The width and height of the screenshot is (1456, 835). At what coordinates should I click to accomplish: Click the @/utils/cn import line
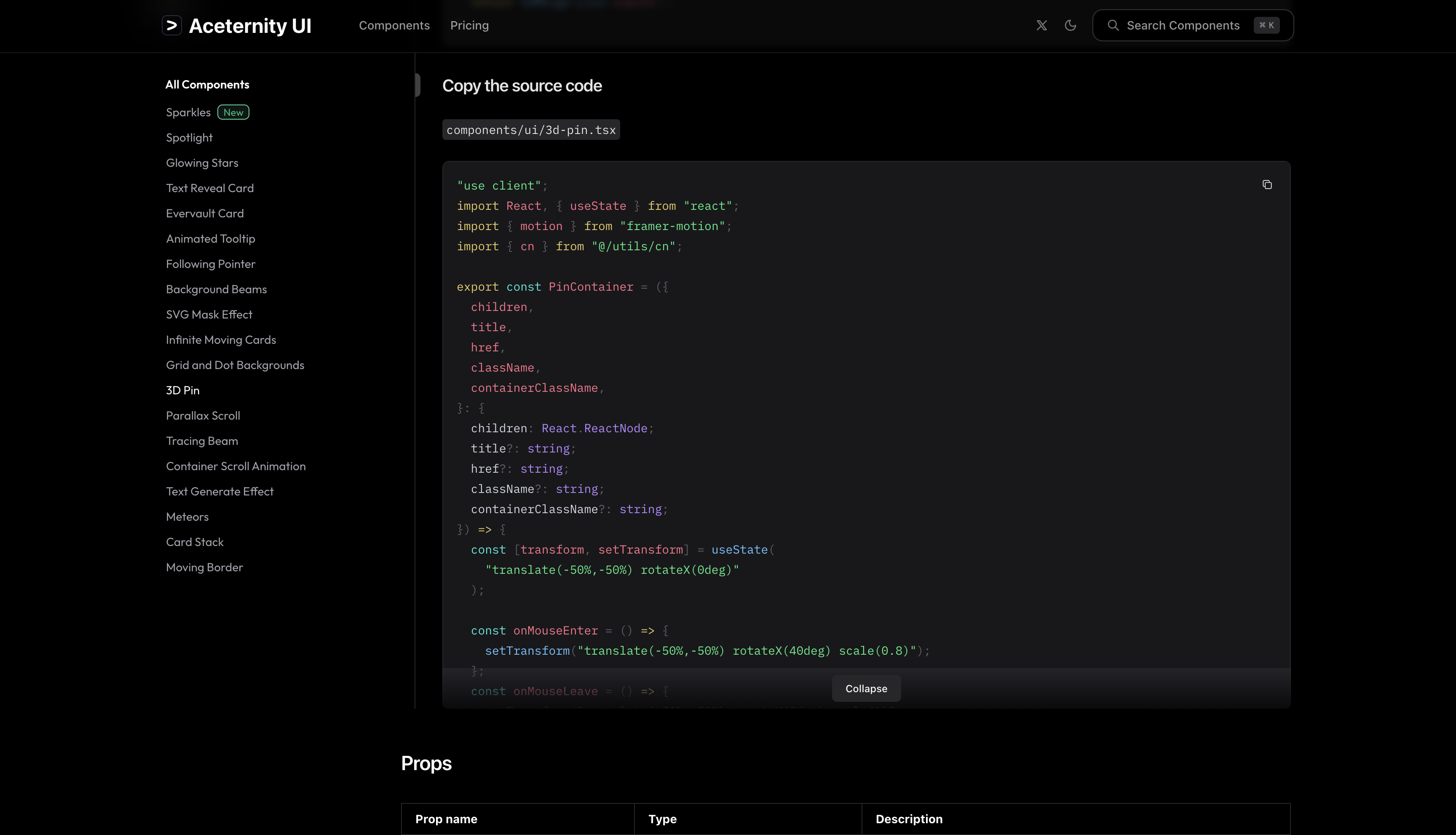tap(570, 246)
